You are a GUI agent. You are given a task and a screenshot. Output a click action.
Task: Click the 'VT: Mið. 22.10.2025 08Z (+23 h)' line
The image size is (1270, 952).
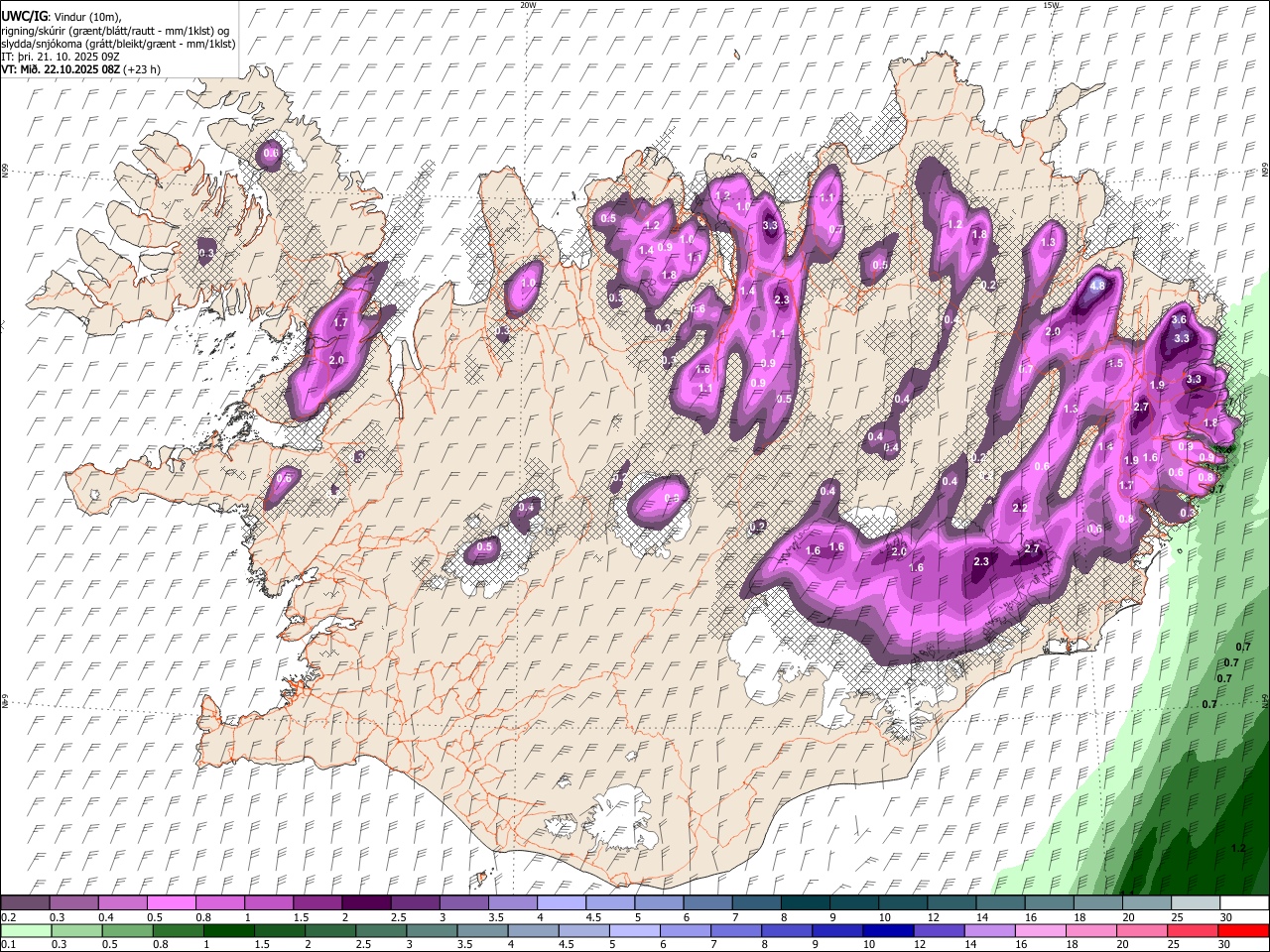80,69
